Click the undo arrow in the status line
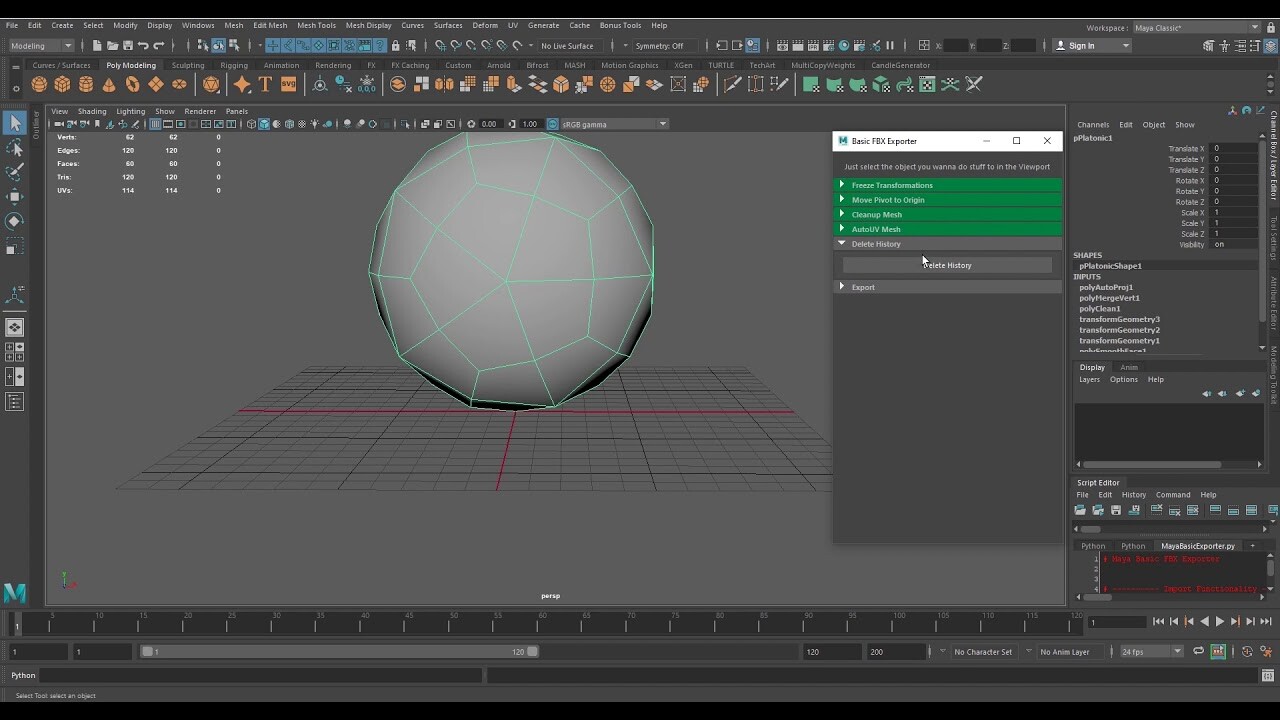This screenshot has width=1280, height=720. click(x=143, y=46)
